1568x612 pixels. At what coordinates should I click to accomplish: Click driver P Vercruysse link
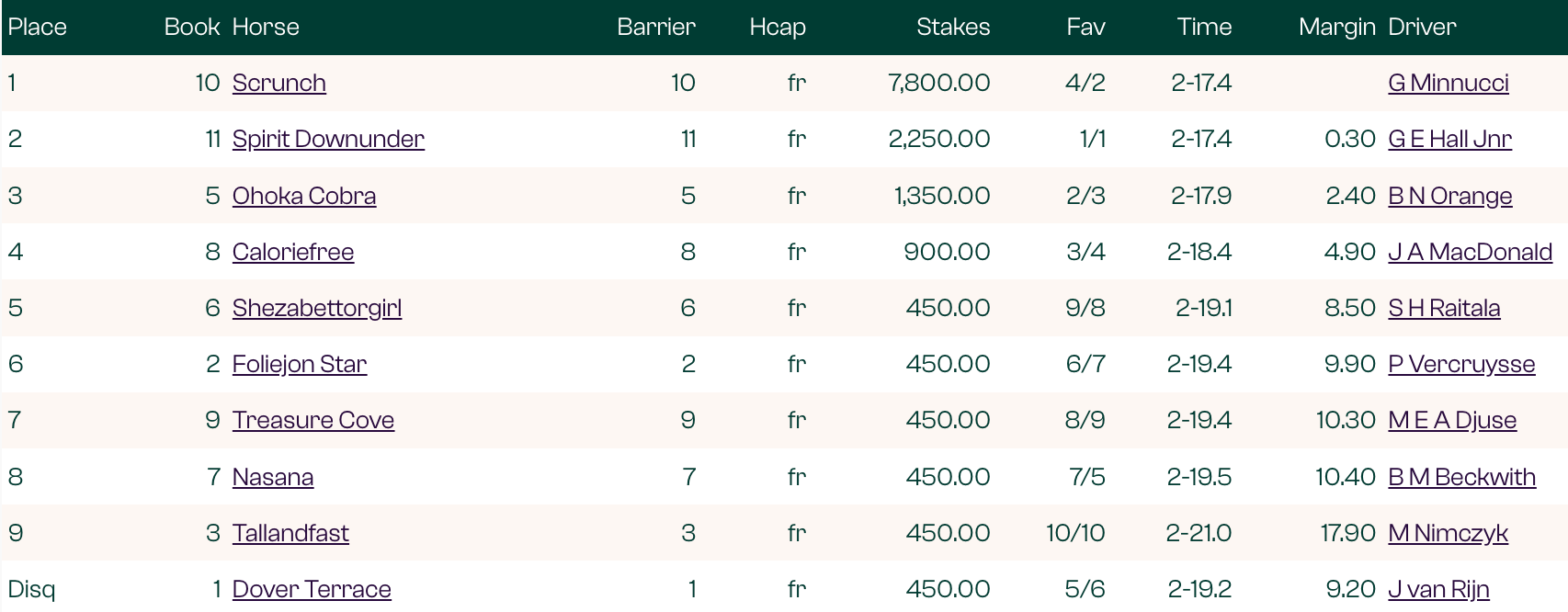[x=1460, y=364]
